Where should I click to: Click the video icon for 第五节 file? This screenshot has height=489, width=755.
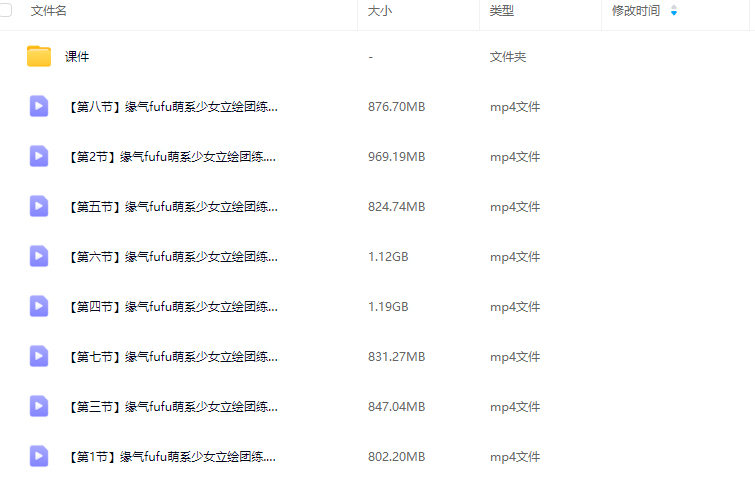coord(39,206)
